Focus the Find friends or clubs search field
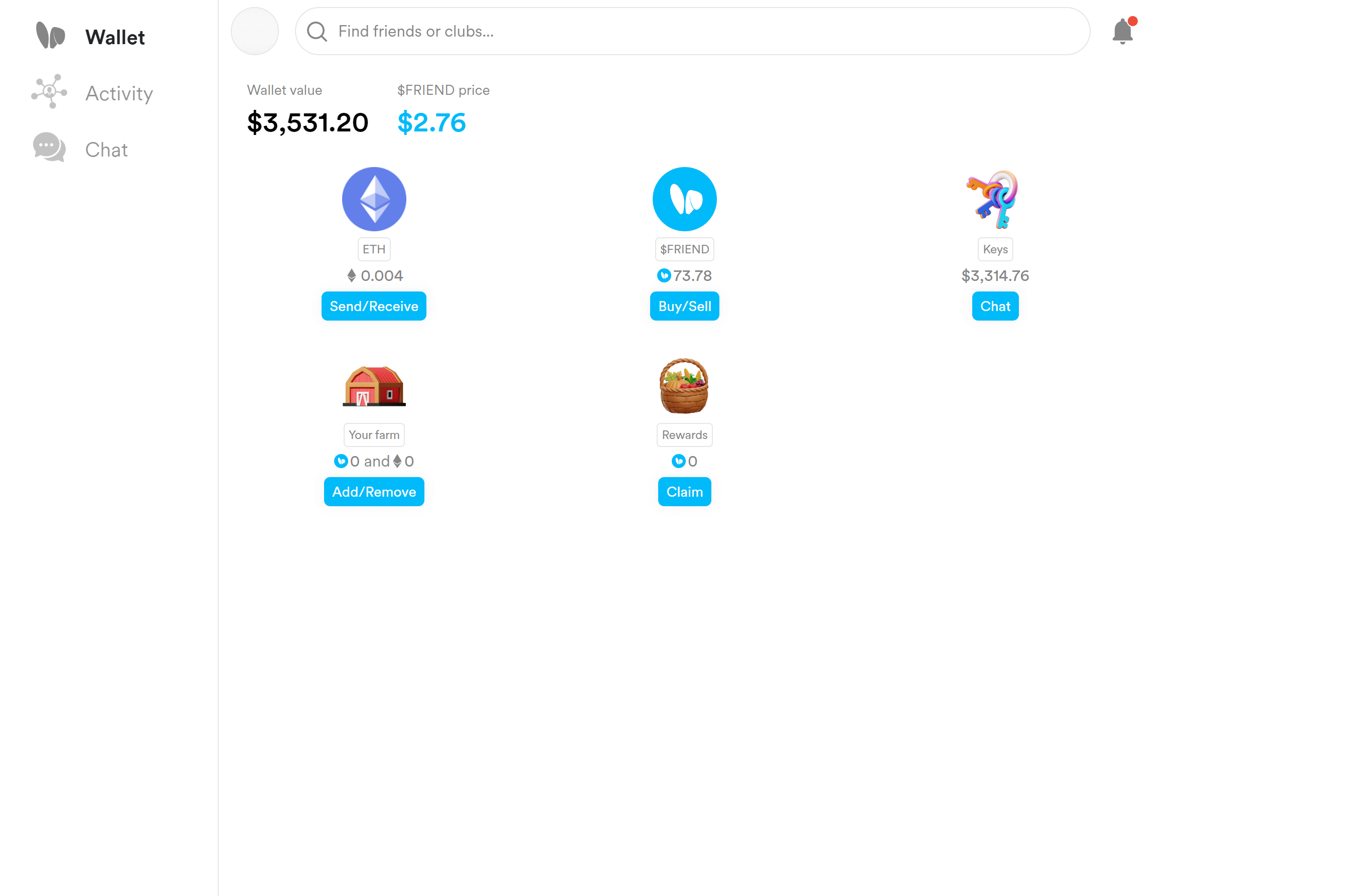The width and height of the screenshot is (1353, 896). (x=692, y=32)
